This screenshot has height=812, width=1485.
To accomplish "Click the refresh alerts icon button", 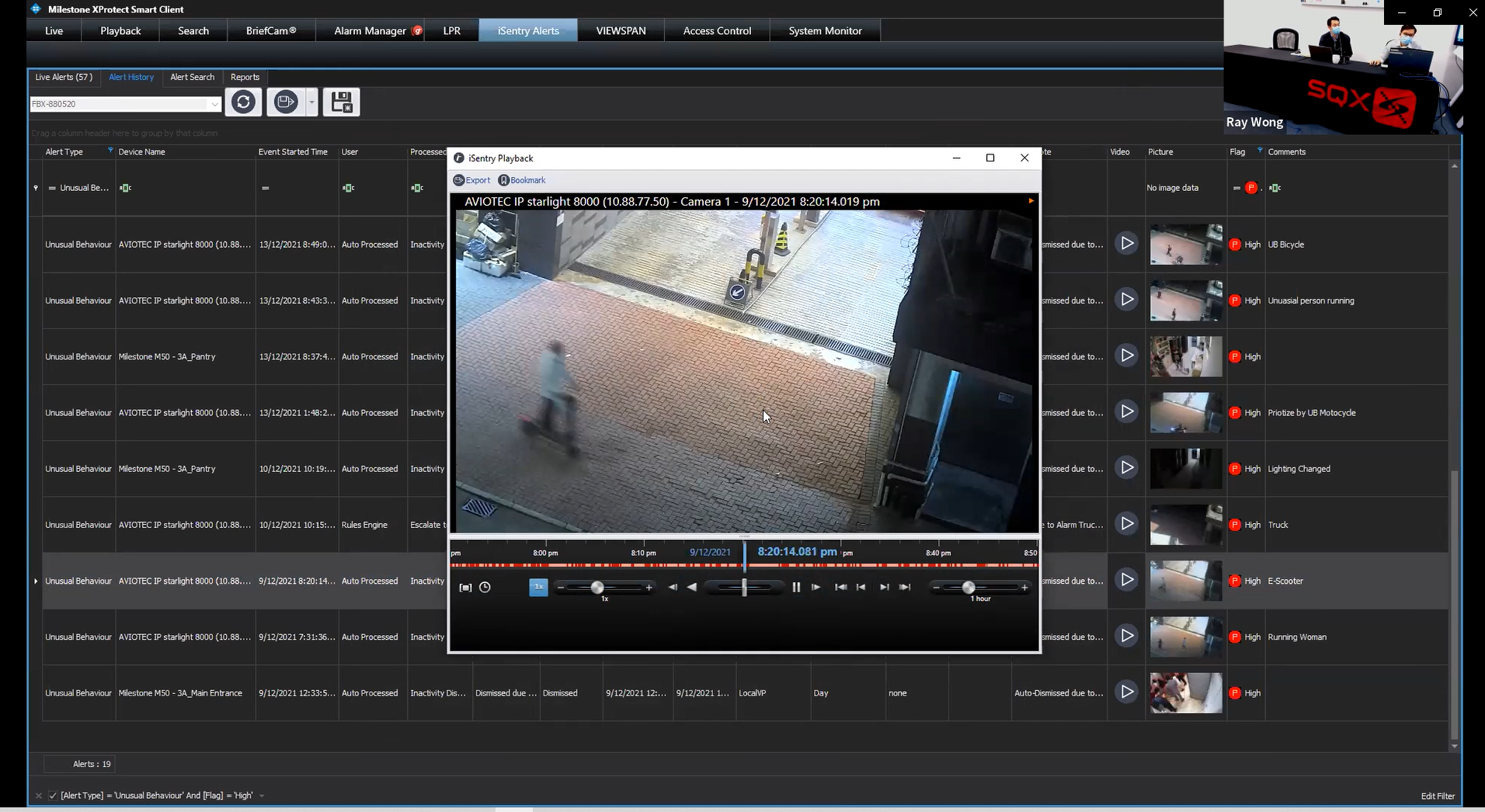I will 243,102.
